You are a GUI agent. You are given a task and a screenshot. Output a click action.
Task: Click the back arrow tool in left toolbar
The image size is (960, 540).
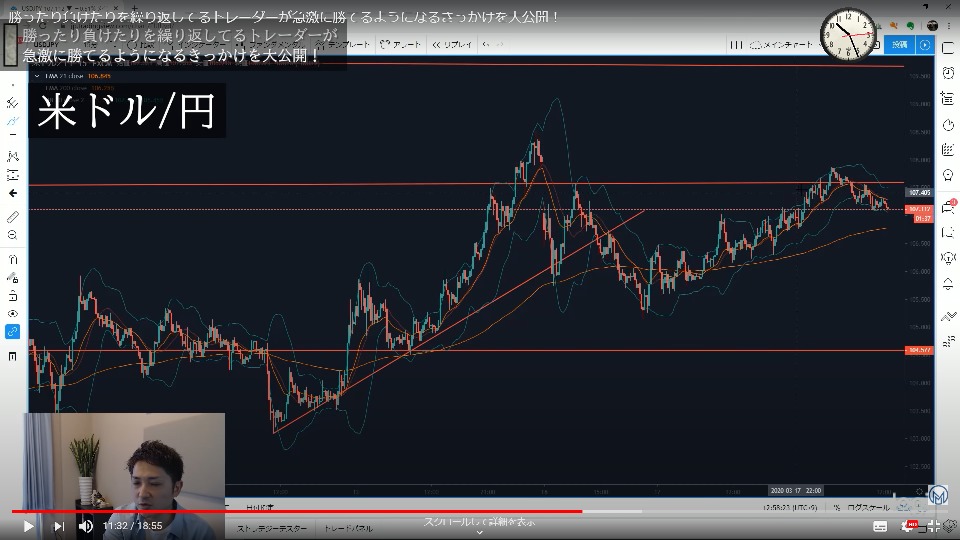click(12, 192)
